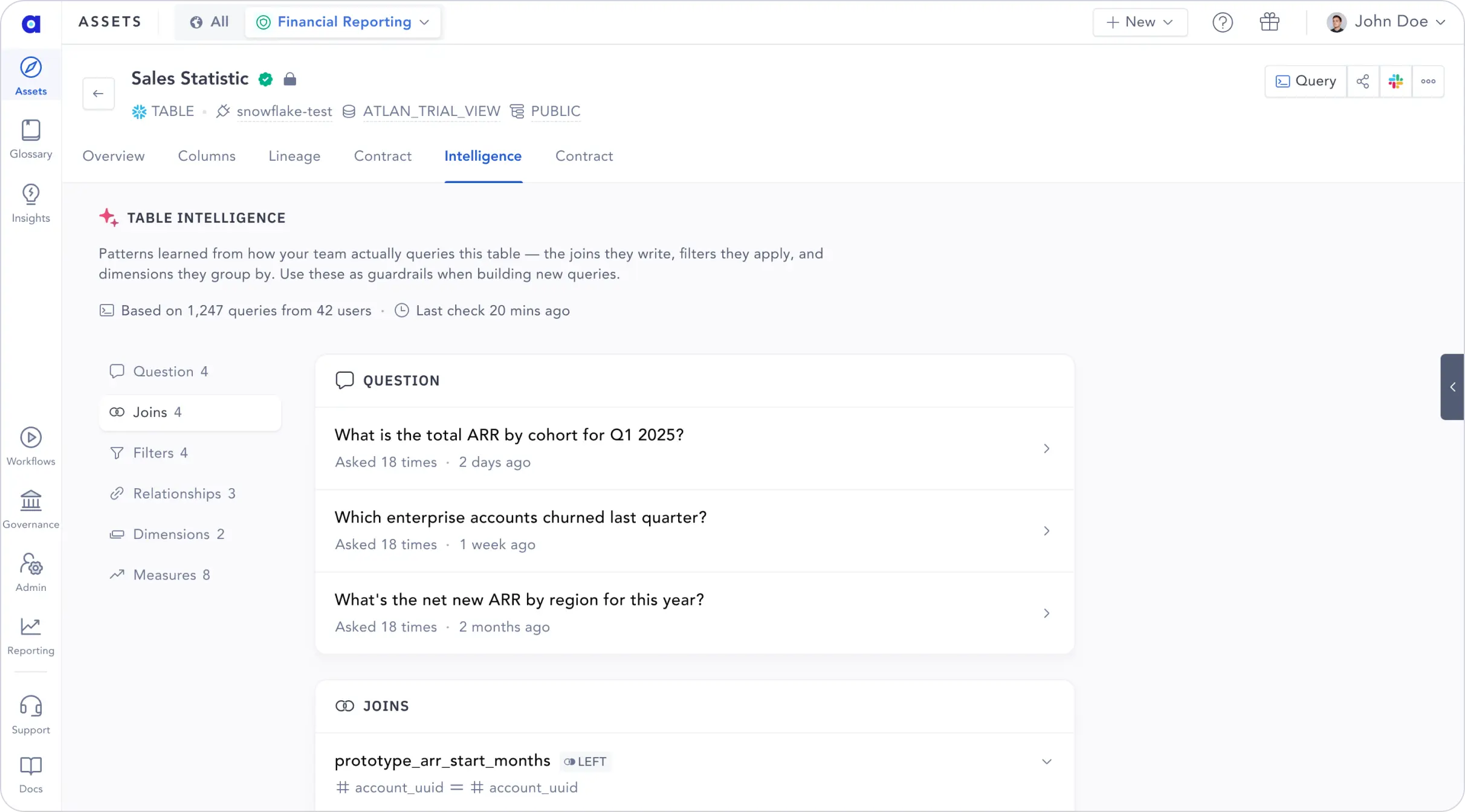
Task: Click the Slack integration icon
Action: (x=1396, y=80)
